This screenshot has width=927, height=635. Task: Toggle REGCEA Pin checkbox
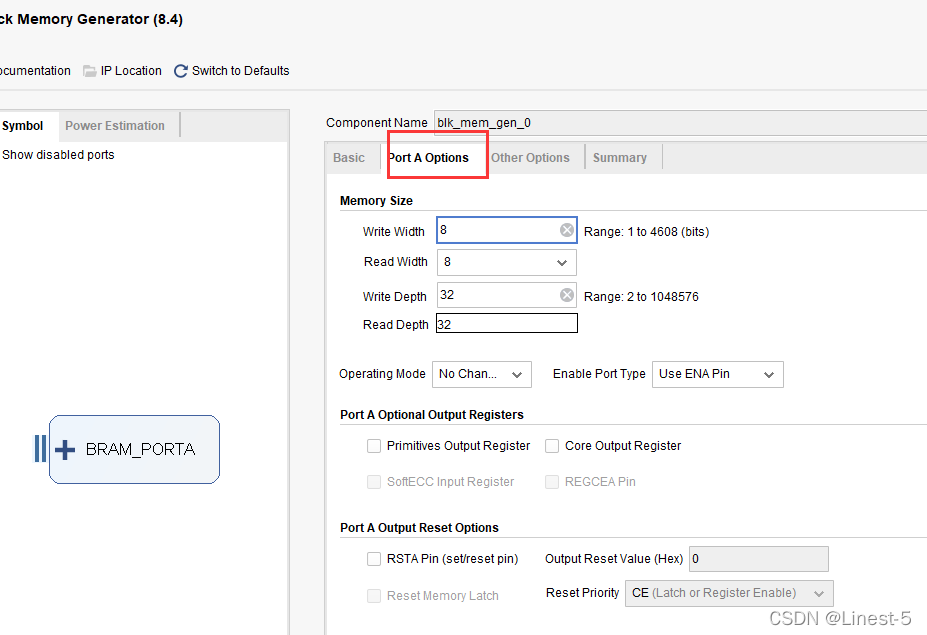click(552, 482)
